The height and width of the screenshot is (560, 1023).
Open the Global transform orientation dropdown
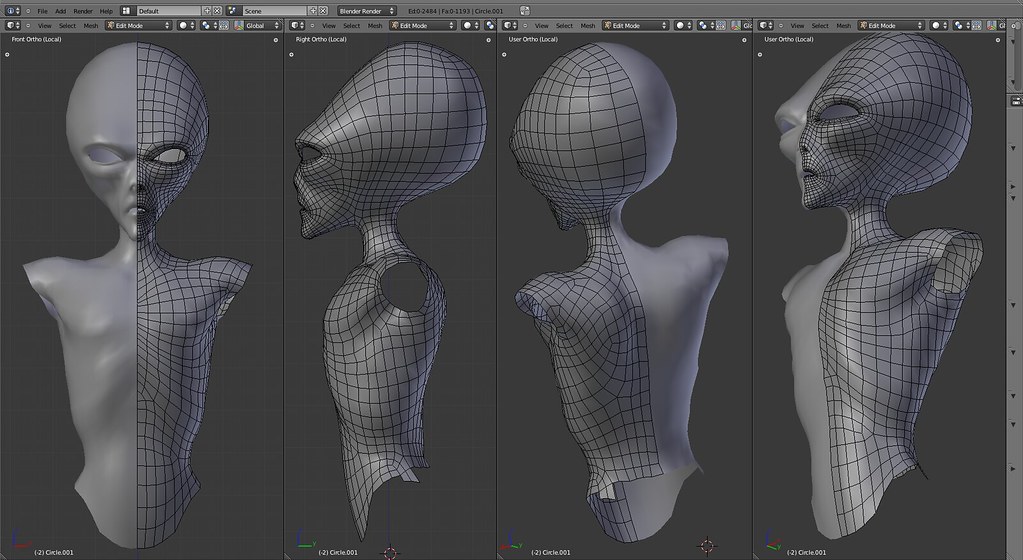258,25
